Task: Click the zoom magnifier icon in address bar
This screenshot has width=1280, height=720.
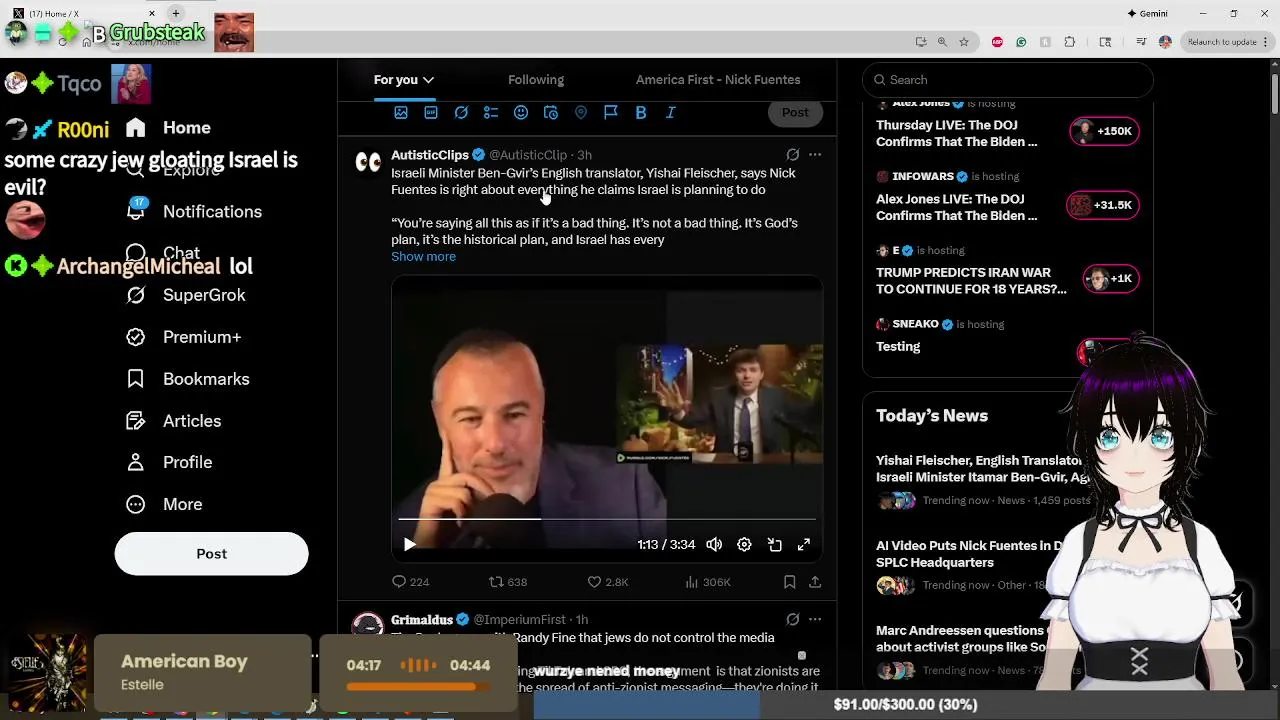Action: click(x=942, y=42)
